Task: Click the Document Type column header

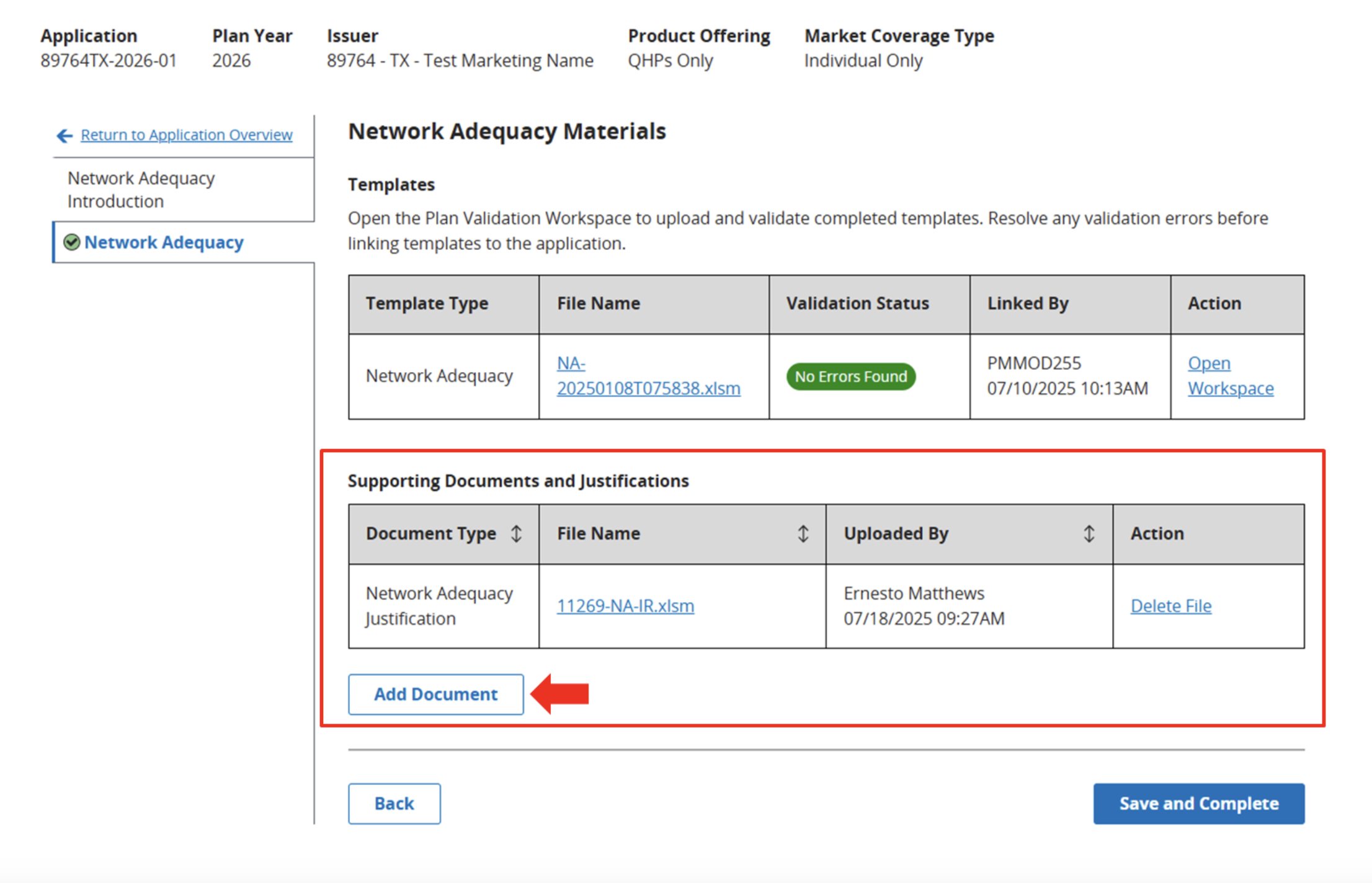Action: pos(431,533)
